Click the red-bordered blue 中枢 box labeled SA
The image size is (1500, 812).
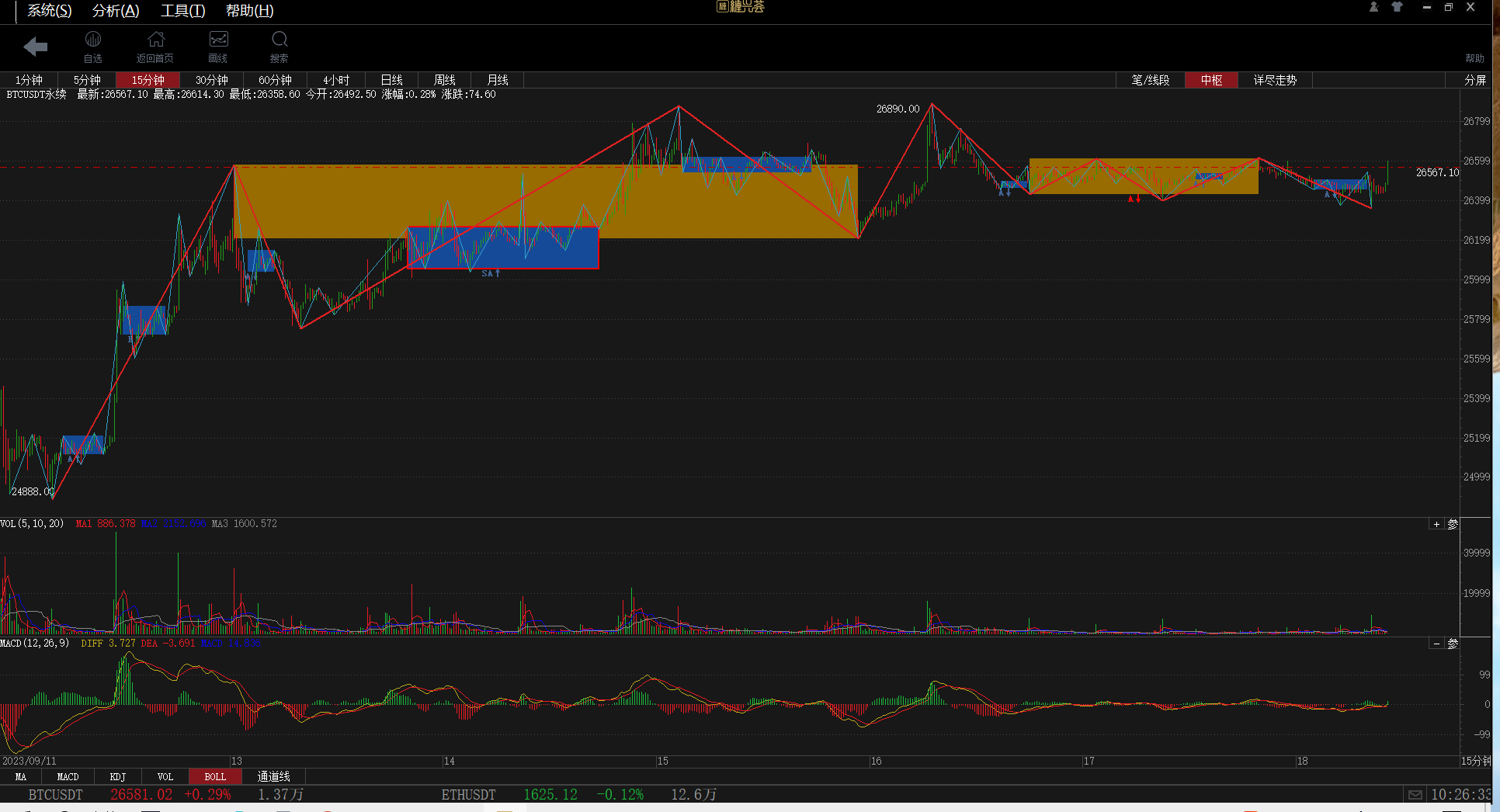click(503, 248)
